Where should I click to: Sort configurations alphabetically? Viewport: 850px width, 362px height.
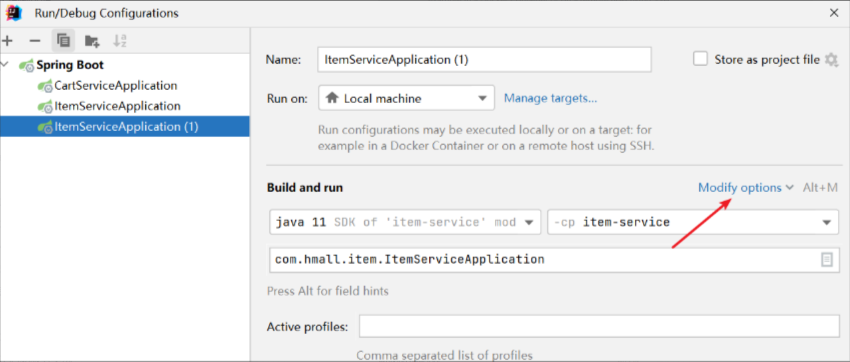120,41
